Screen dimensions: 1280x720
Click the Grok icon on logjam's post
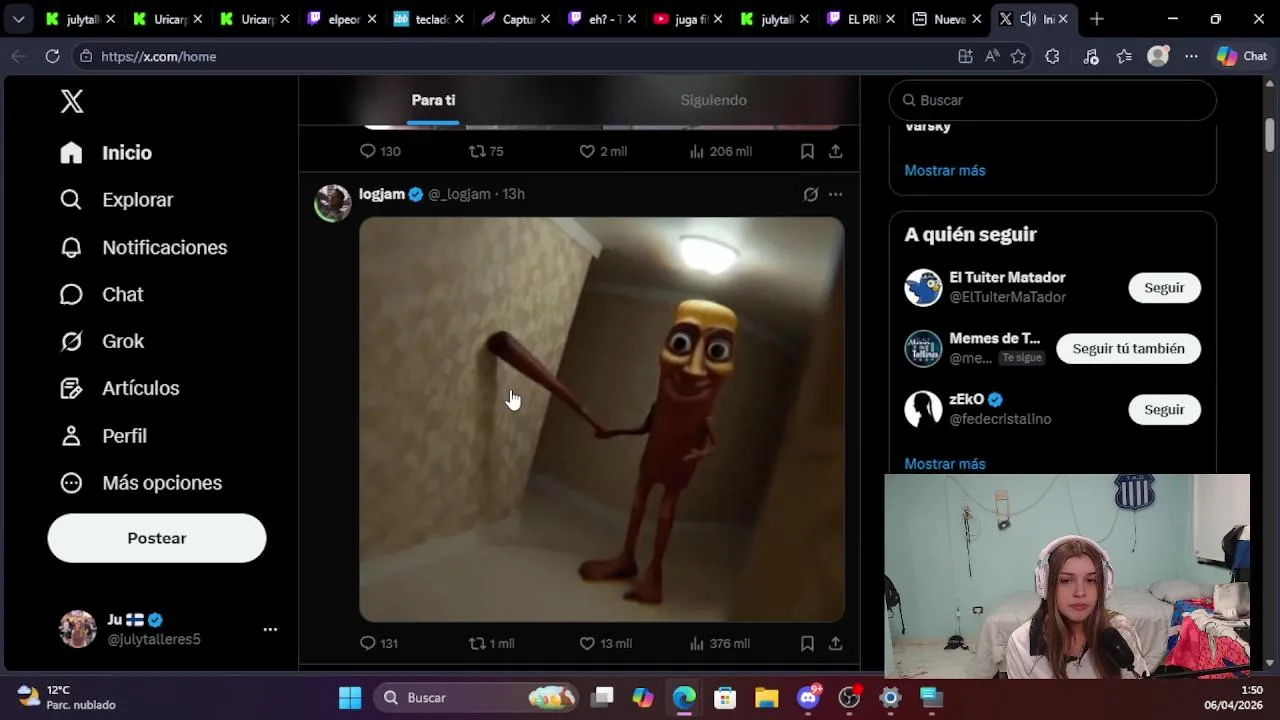(x=811, y=194)
